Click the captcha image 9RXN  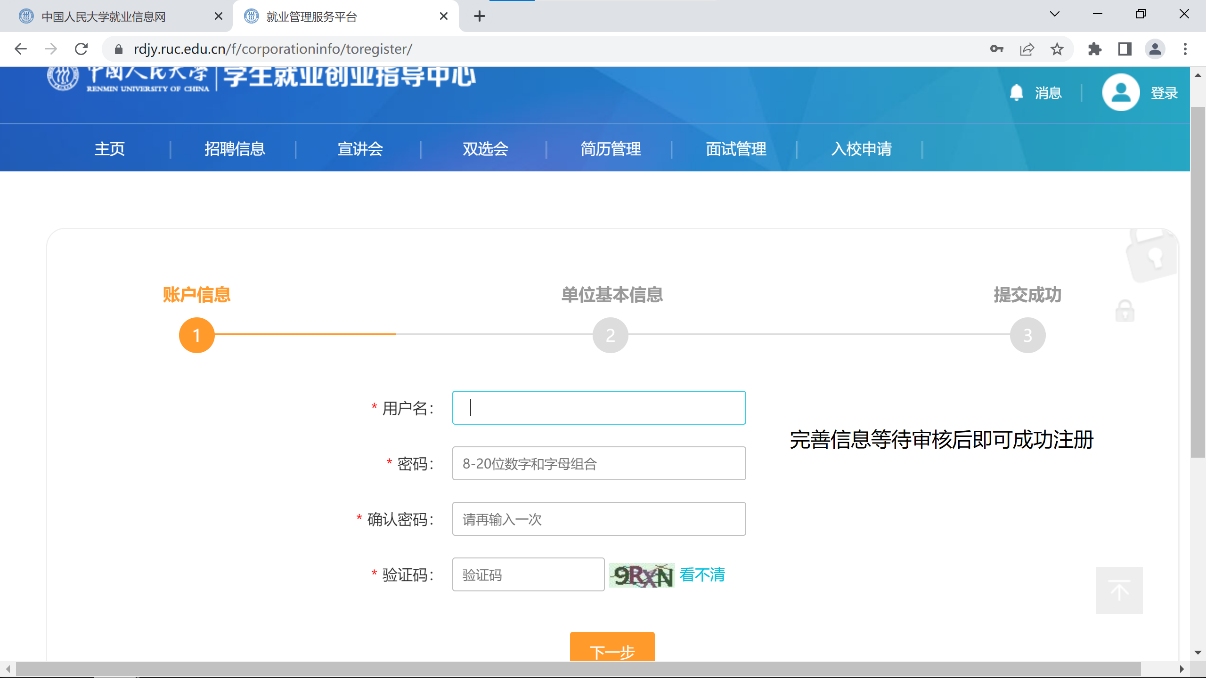pos(642,576)
